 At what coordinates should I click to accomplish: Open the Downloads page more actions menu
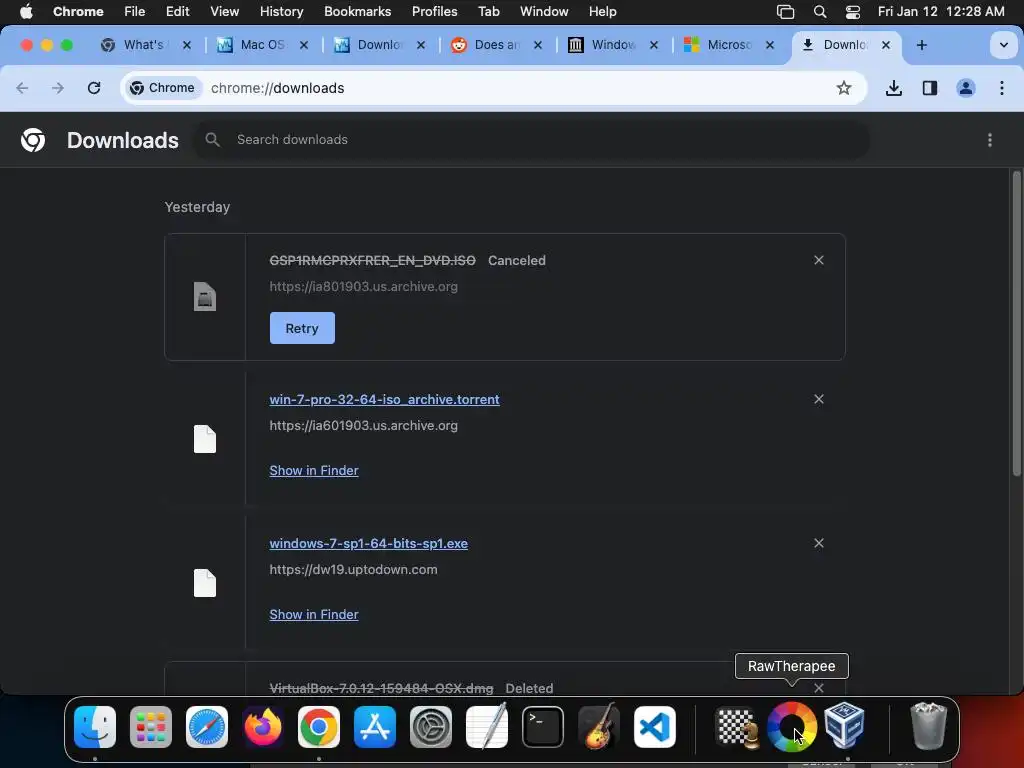(x=990, y=140)
